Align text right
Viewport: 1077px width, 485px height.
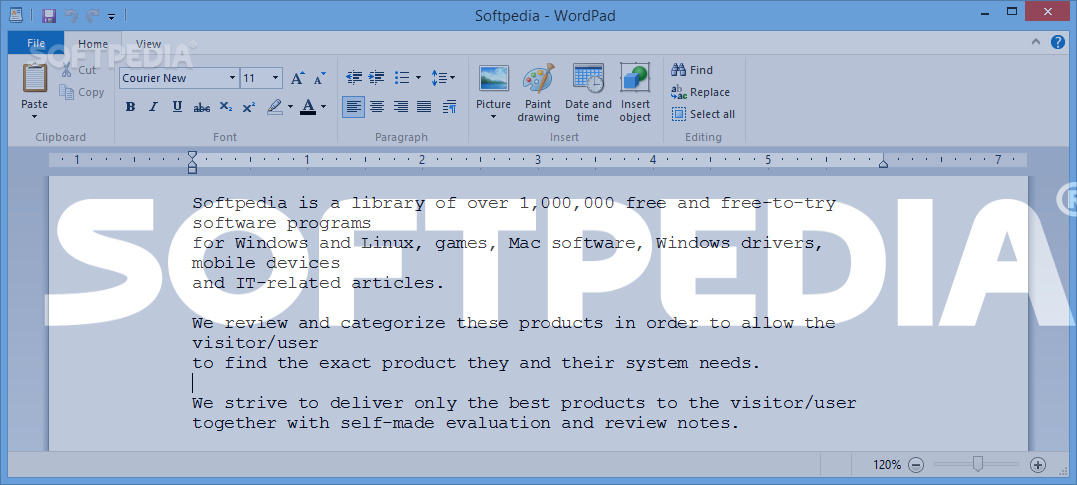(x=400, y=106)
